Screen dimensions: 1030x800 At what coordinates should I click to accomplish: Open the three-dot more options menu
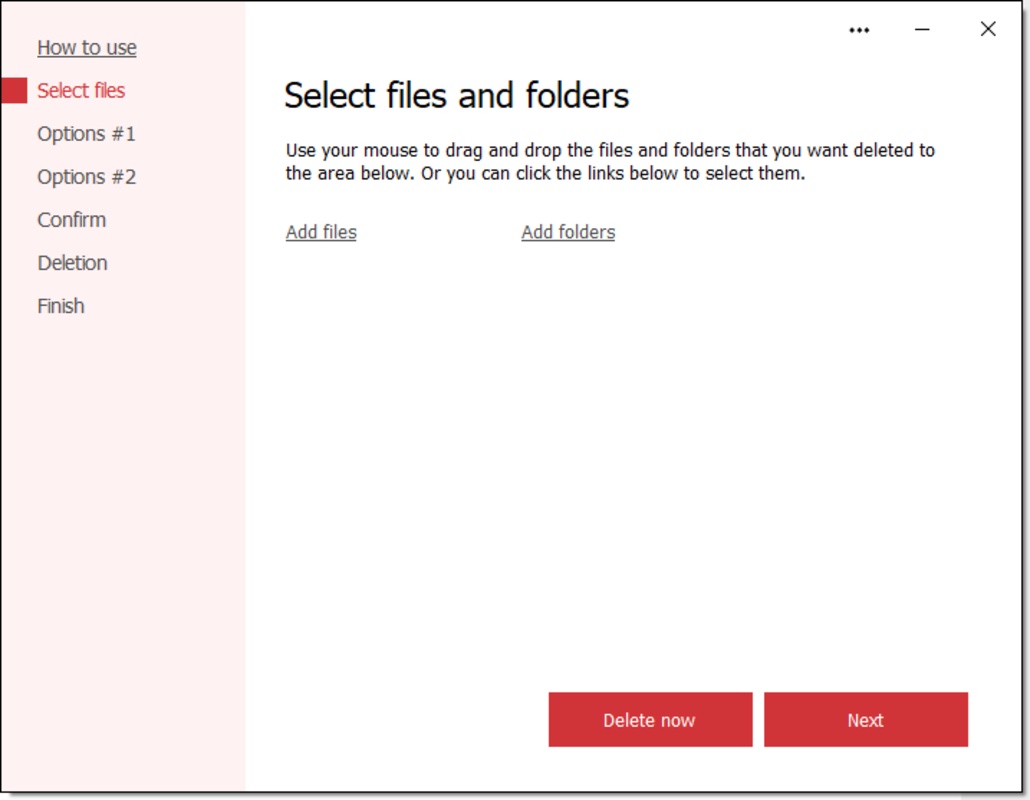(859, 30)
